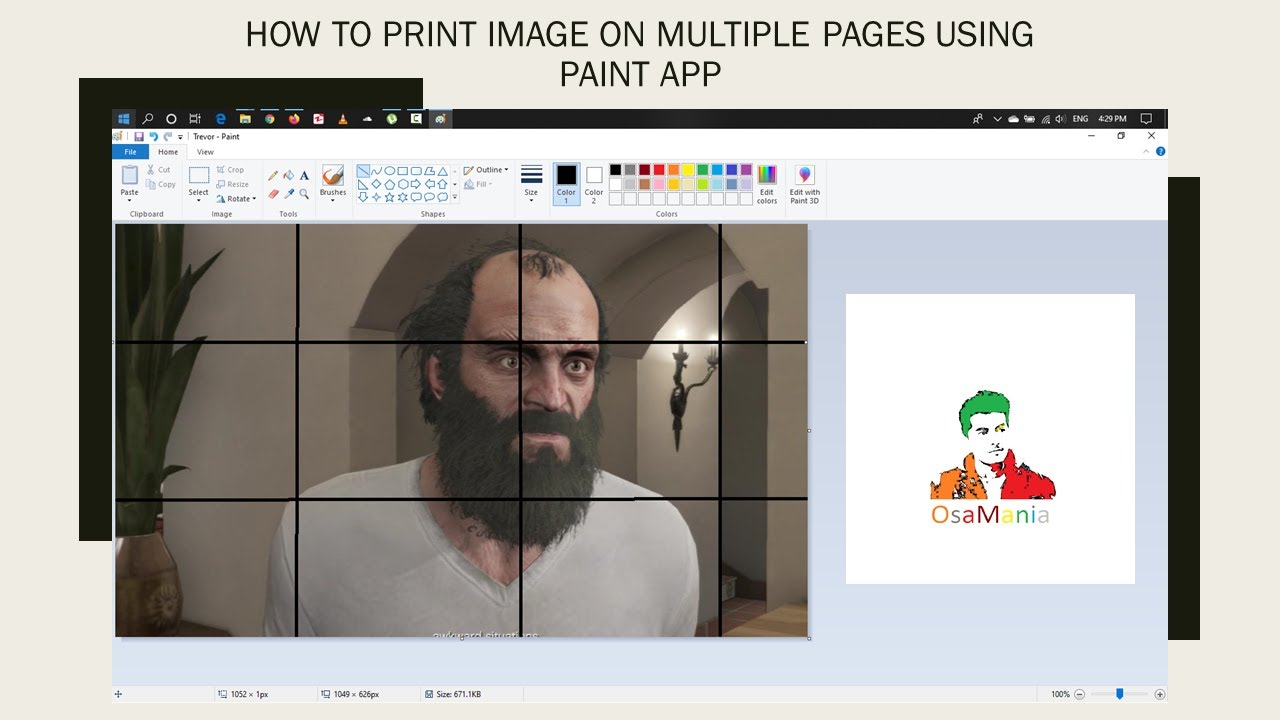Open Chrome from the taskbar

click(269, 118)
